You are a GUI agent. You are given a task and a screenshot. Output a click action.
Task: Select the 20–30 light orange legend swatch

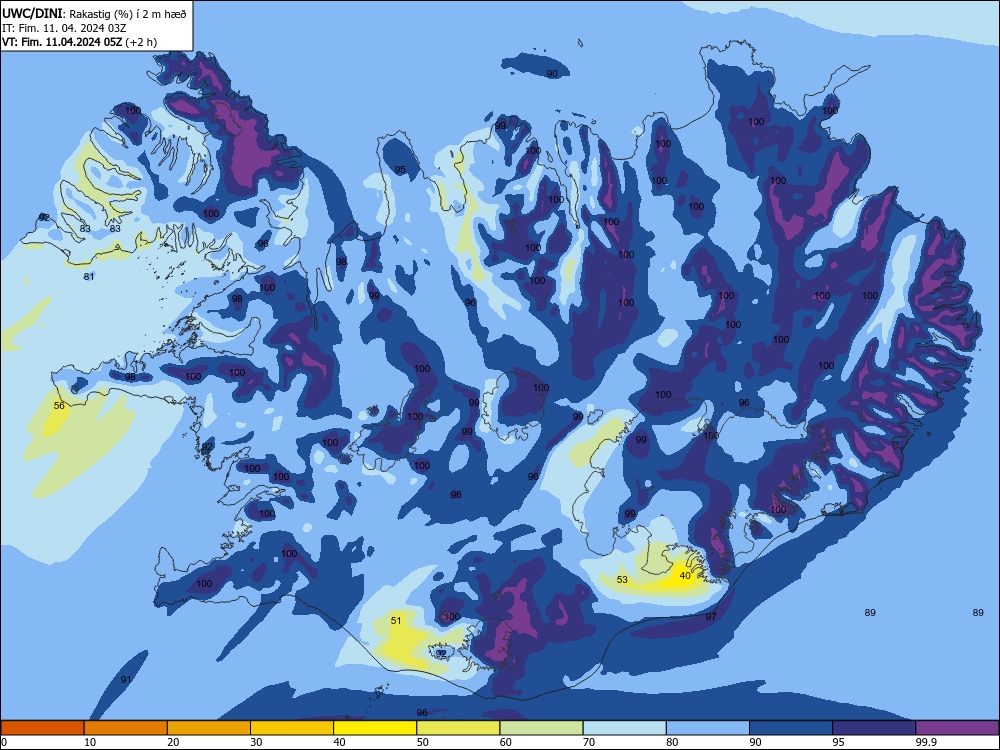point(209,728)
